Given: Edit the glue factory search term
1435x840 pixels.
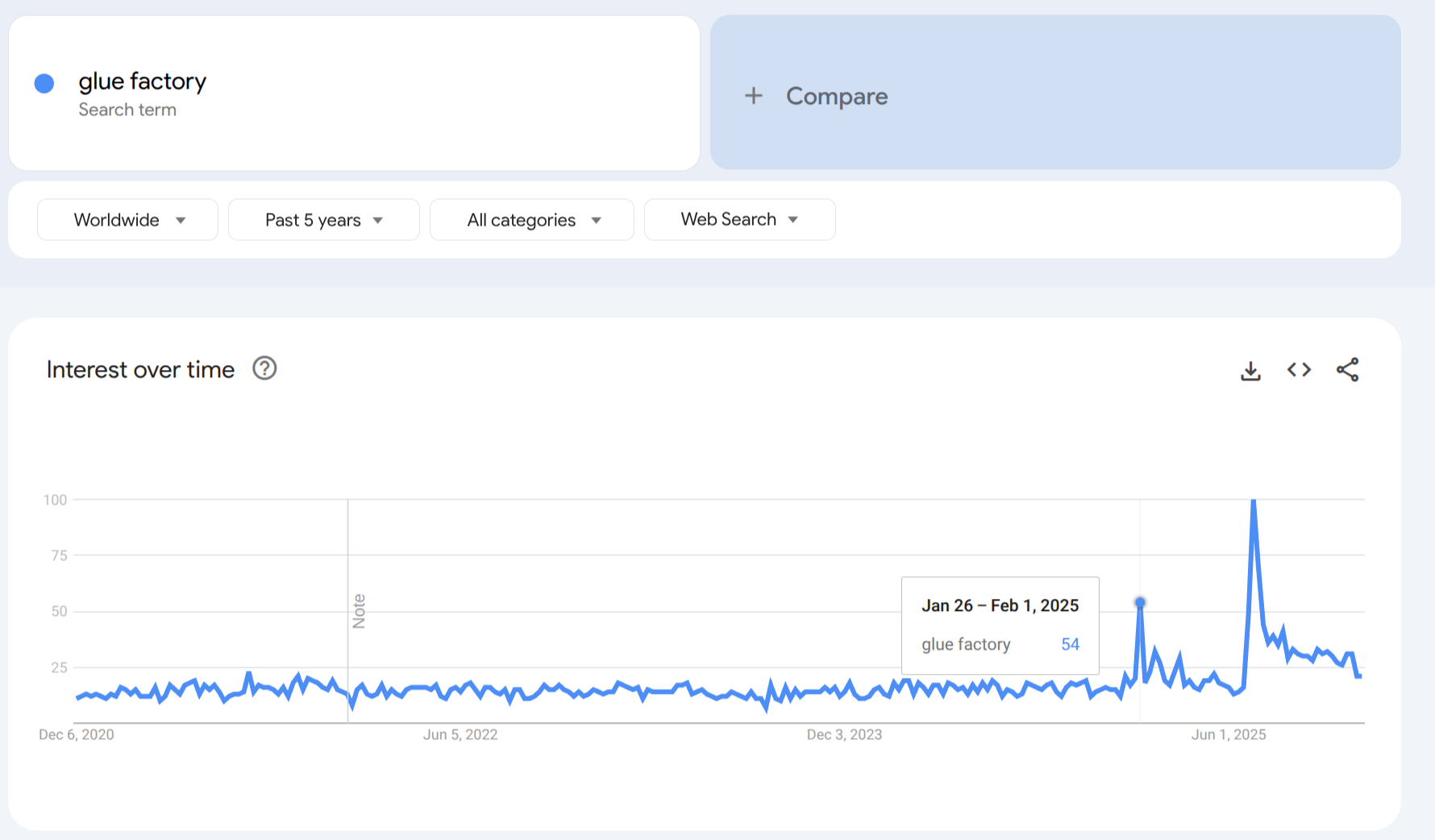Looking at the screenshot, I should [143, 82].
